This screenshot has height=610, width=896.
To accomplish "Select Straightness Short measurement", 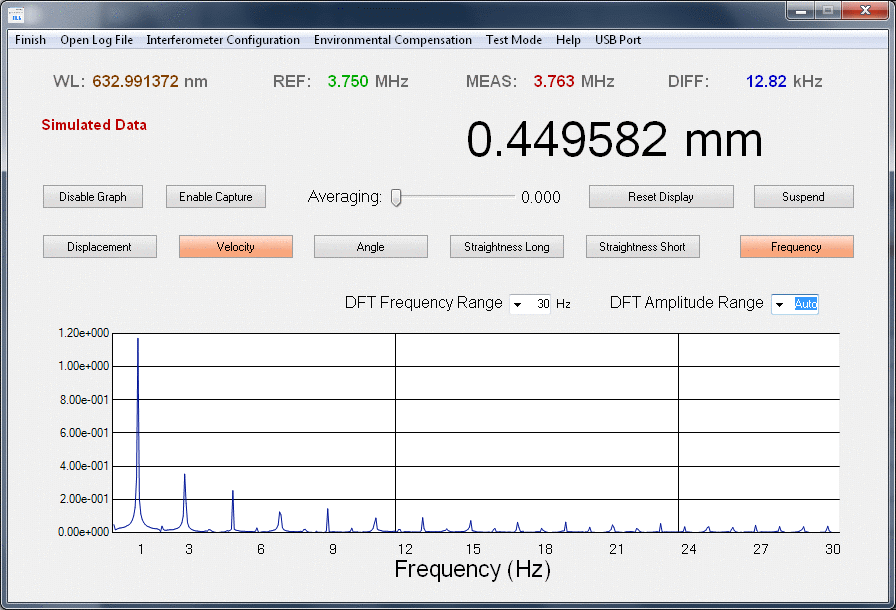I will tap(642, 246).
